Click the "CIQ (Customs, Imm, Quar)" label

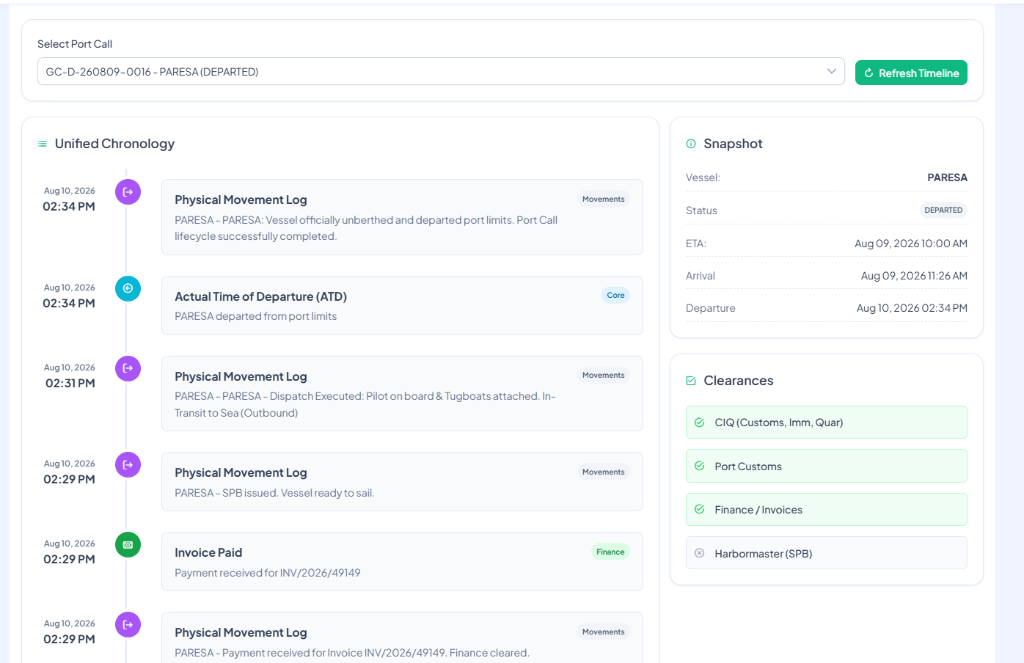pos(778,423)
